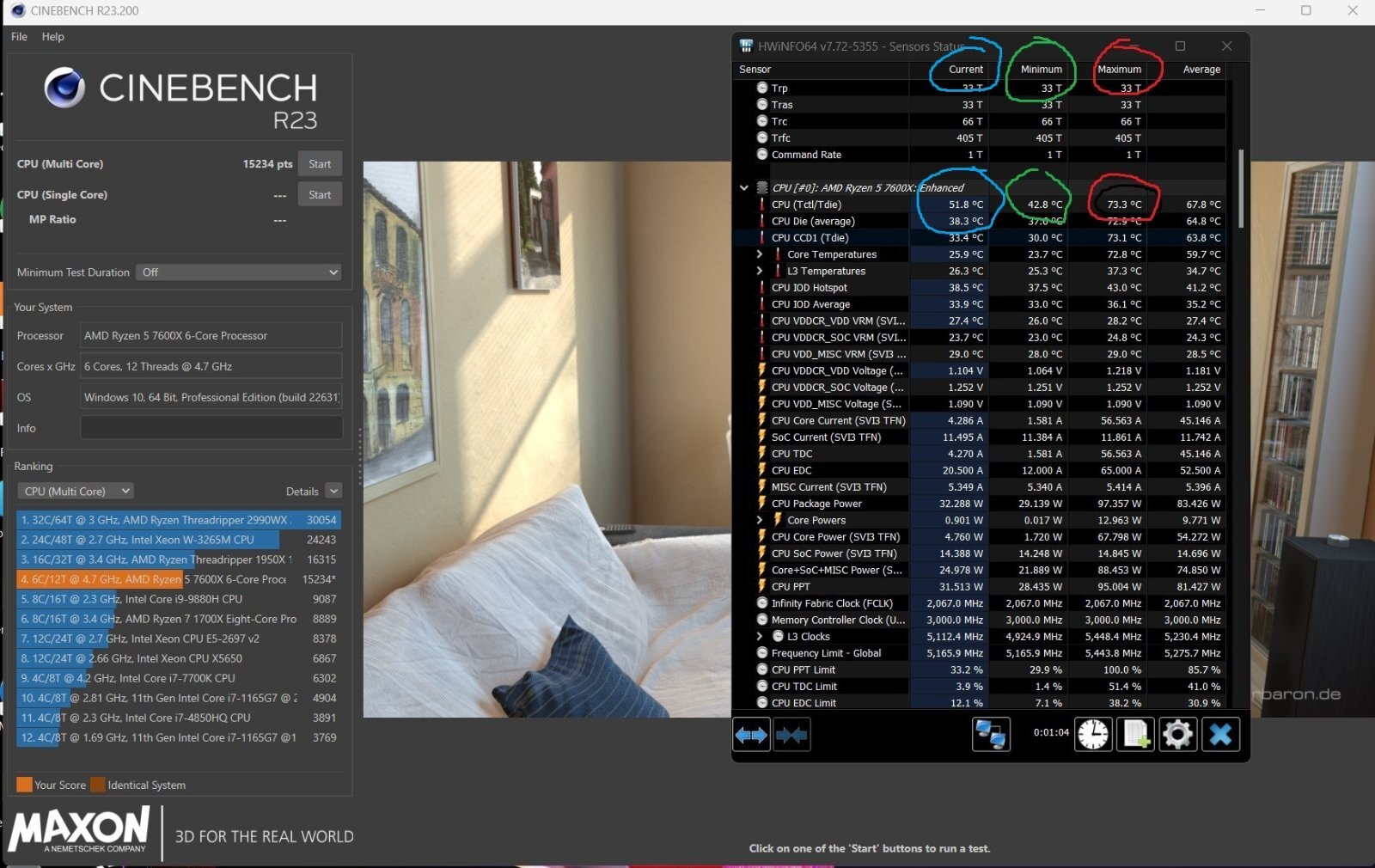Viewport: 1375px width, 868px height.
Task: Select the CPU Die (average) sensor row
Action: pyautogui.click(x=980, y=221)
